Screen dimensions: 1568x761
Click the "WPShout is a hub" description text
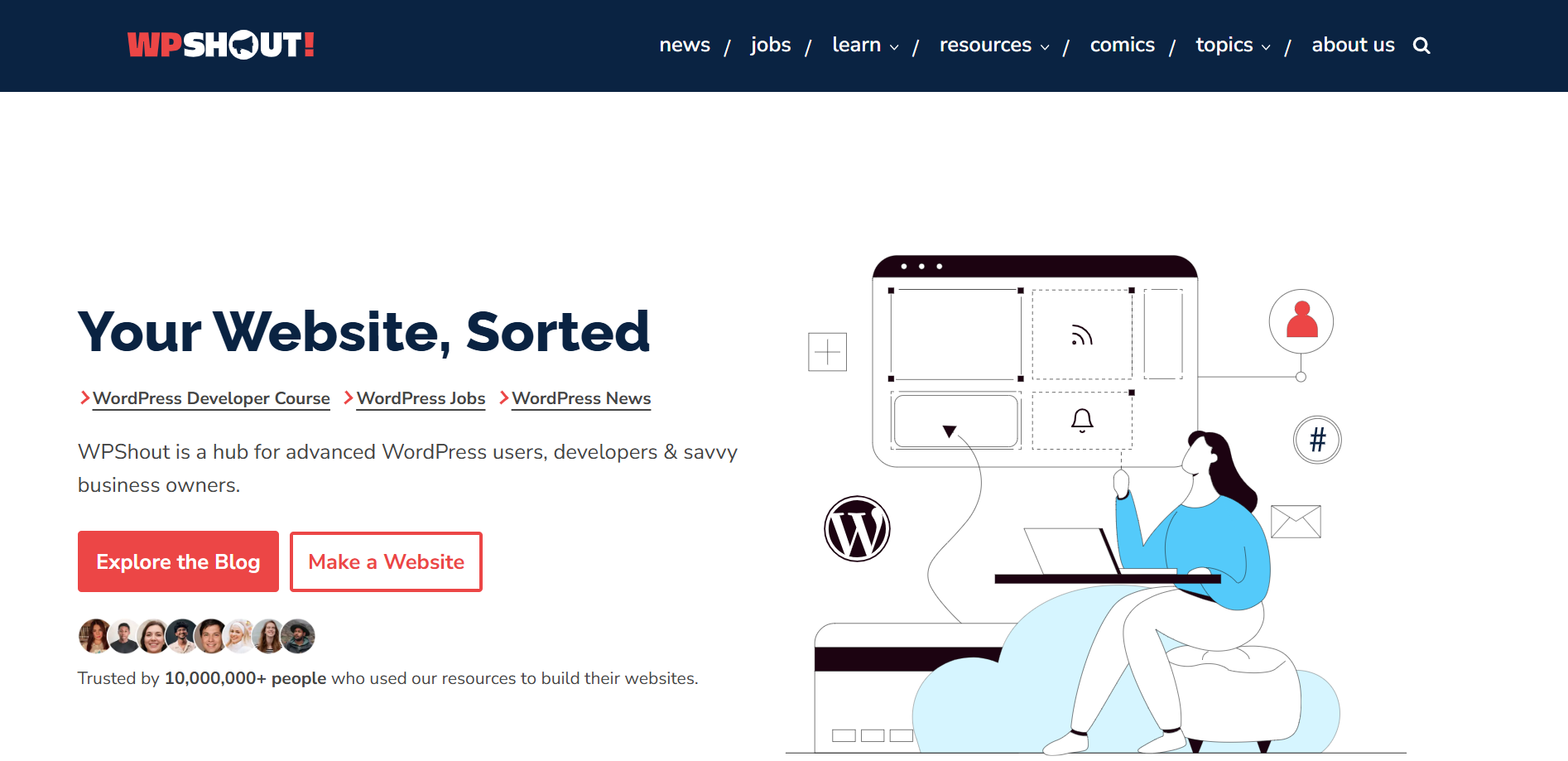[x=407, y=468]
